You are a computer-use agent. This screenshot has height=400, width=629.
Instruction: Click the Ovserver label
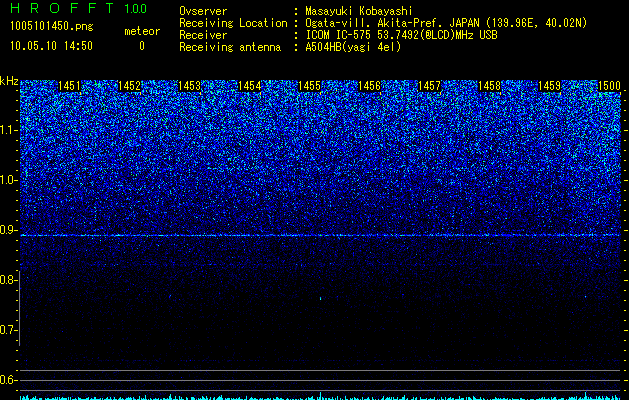tap(203, 11)
